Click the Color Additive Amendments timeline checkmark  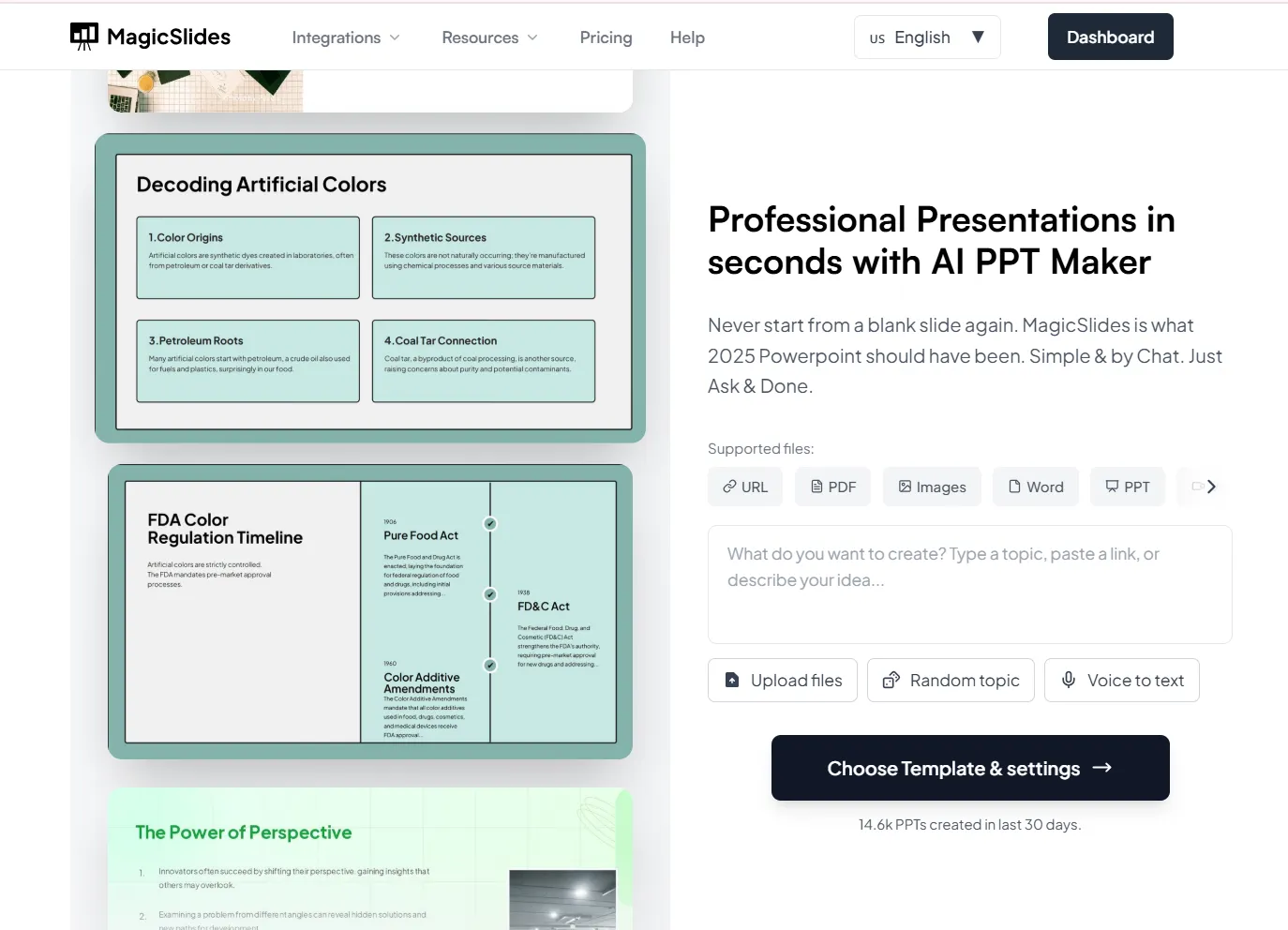pyautogui.click(x=490, y=666)
